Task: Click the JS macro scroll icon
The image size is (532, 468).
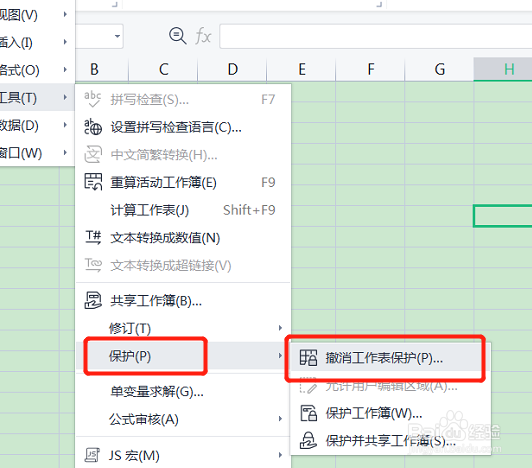Action: tap(92, 455)
